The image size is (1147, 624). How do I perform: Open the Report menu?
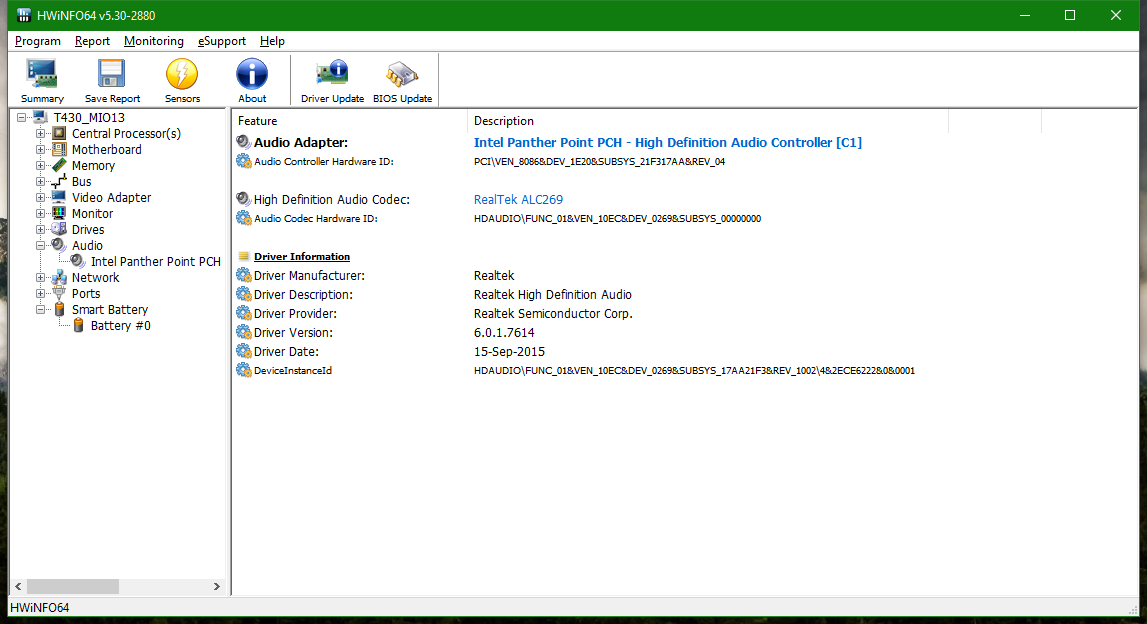(92, 41)
